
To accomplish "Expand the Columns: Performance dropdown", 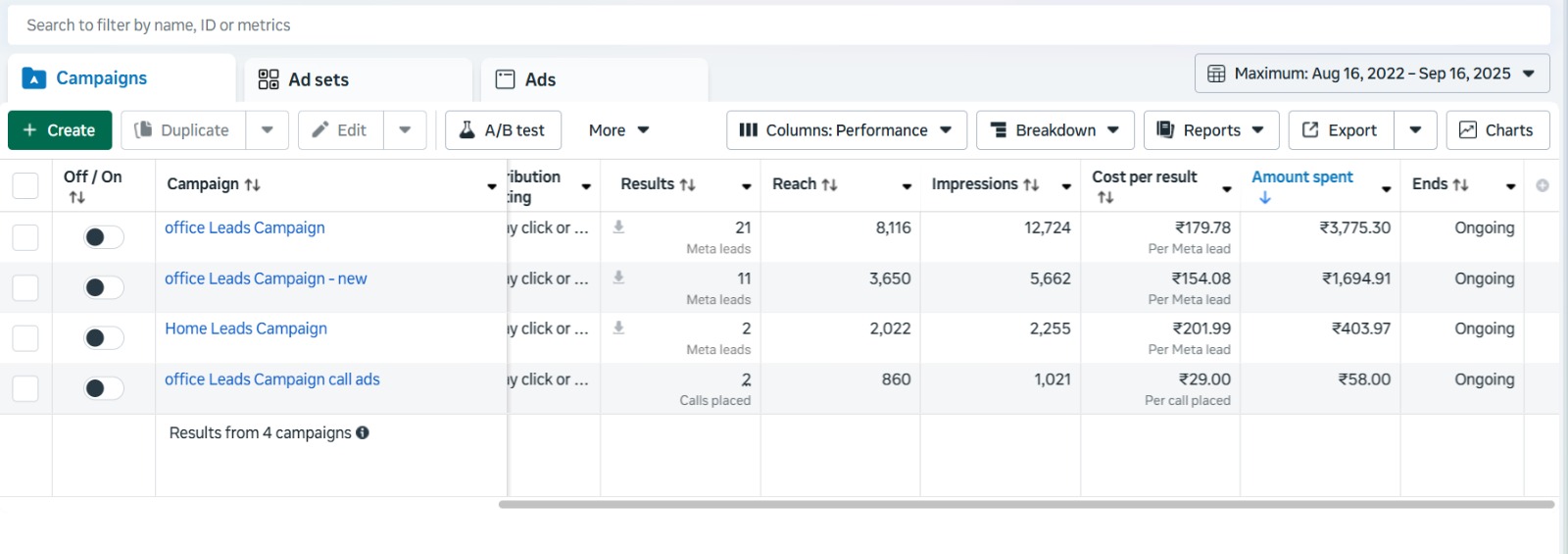I will [846, 130].
